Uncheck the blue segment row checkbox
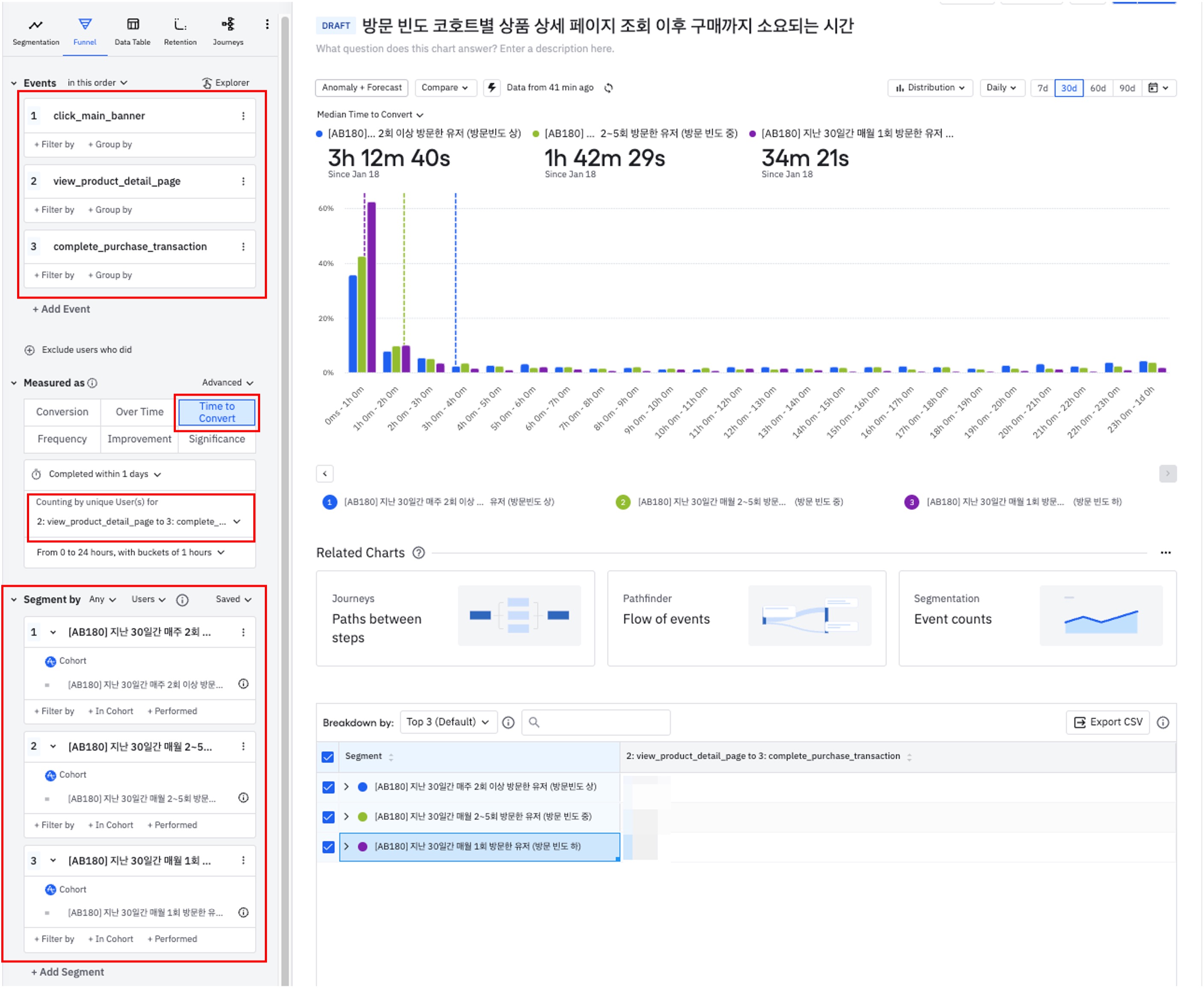 (328, 787)
